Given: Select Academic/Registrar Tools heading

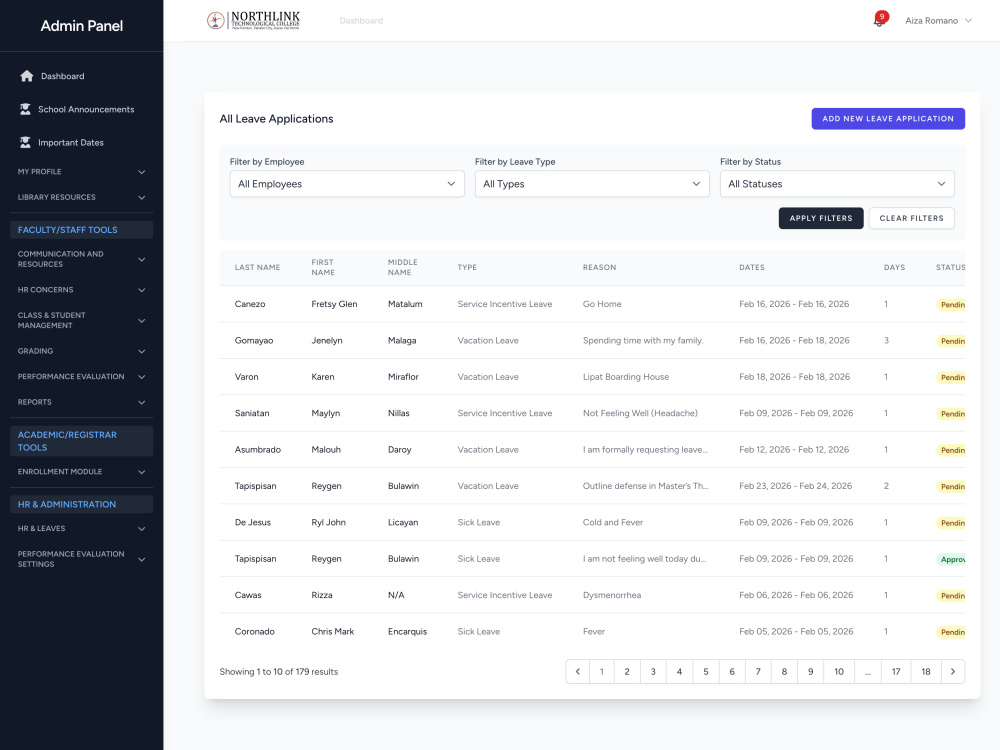Looking at the screenshot, I should [82, 441].
